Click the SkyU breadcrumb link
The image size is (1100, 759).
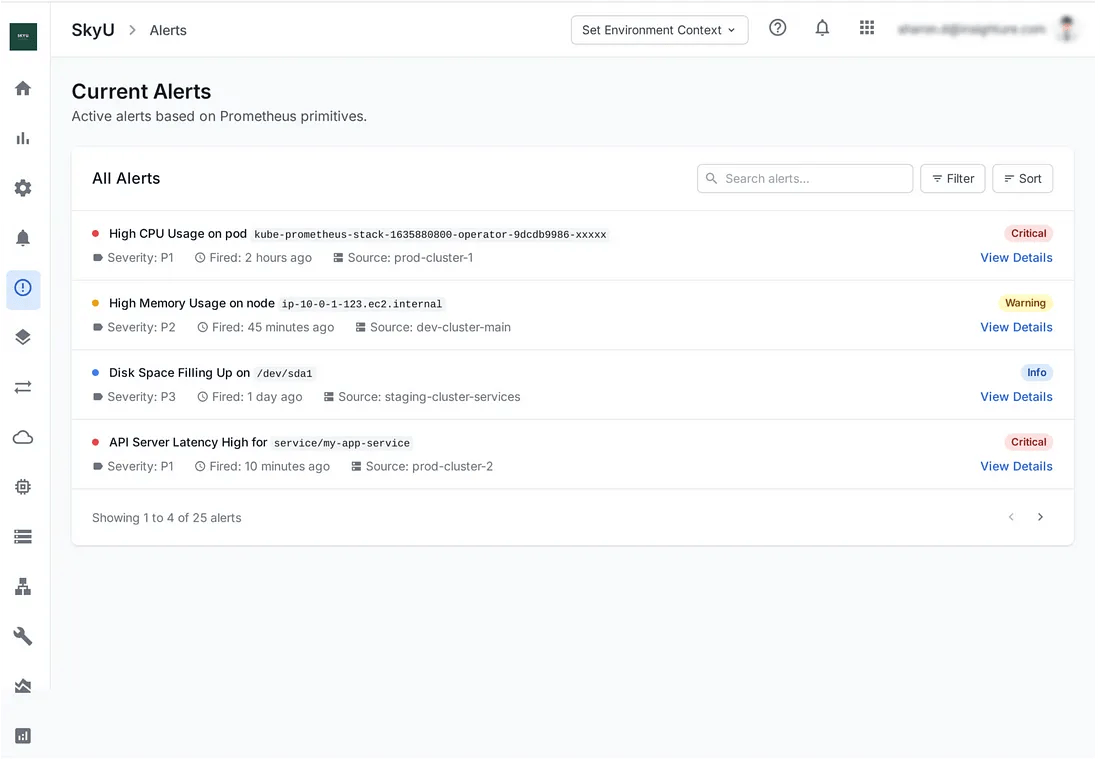[93, 30]
